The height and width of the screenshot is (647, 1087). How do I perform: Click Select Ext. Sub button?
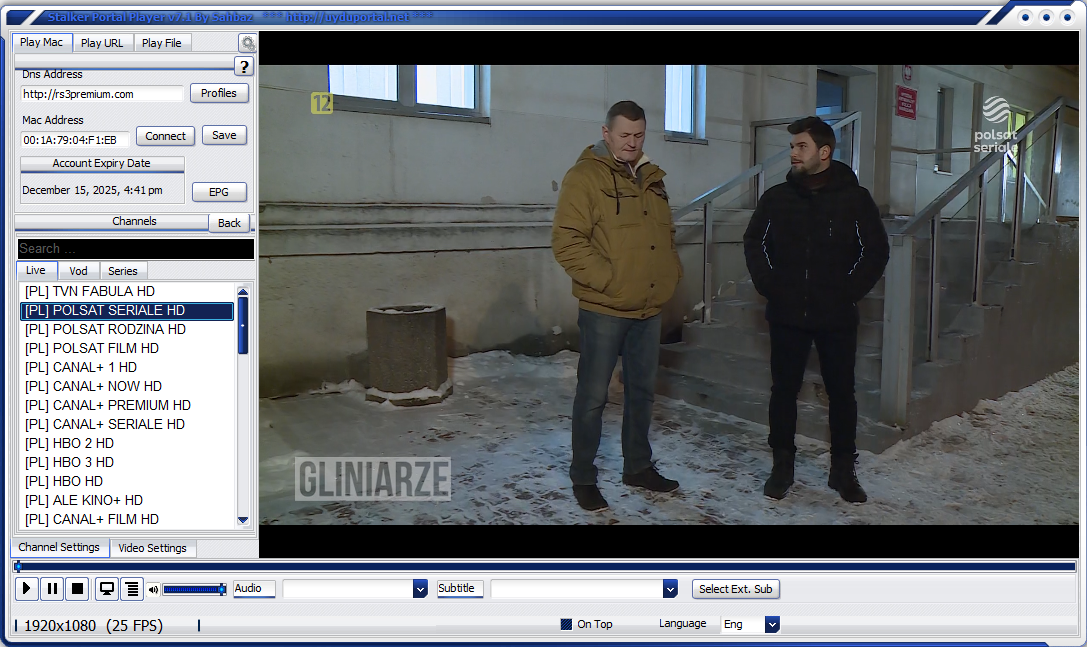pos(736,589)
